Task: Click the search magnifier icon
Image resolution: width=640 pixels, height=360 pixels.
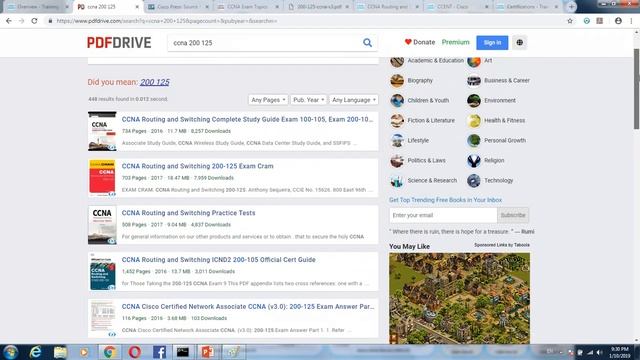Action: pyautogui.click(x=367, y=42)
